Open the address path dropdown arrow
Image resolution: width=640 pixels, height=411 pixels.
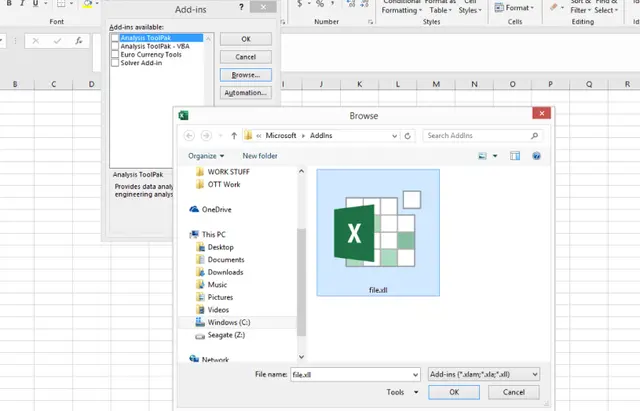pos(394,136)
